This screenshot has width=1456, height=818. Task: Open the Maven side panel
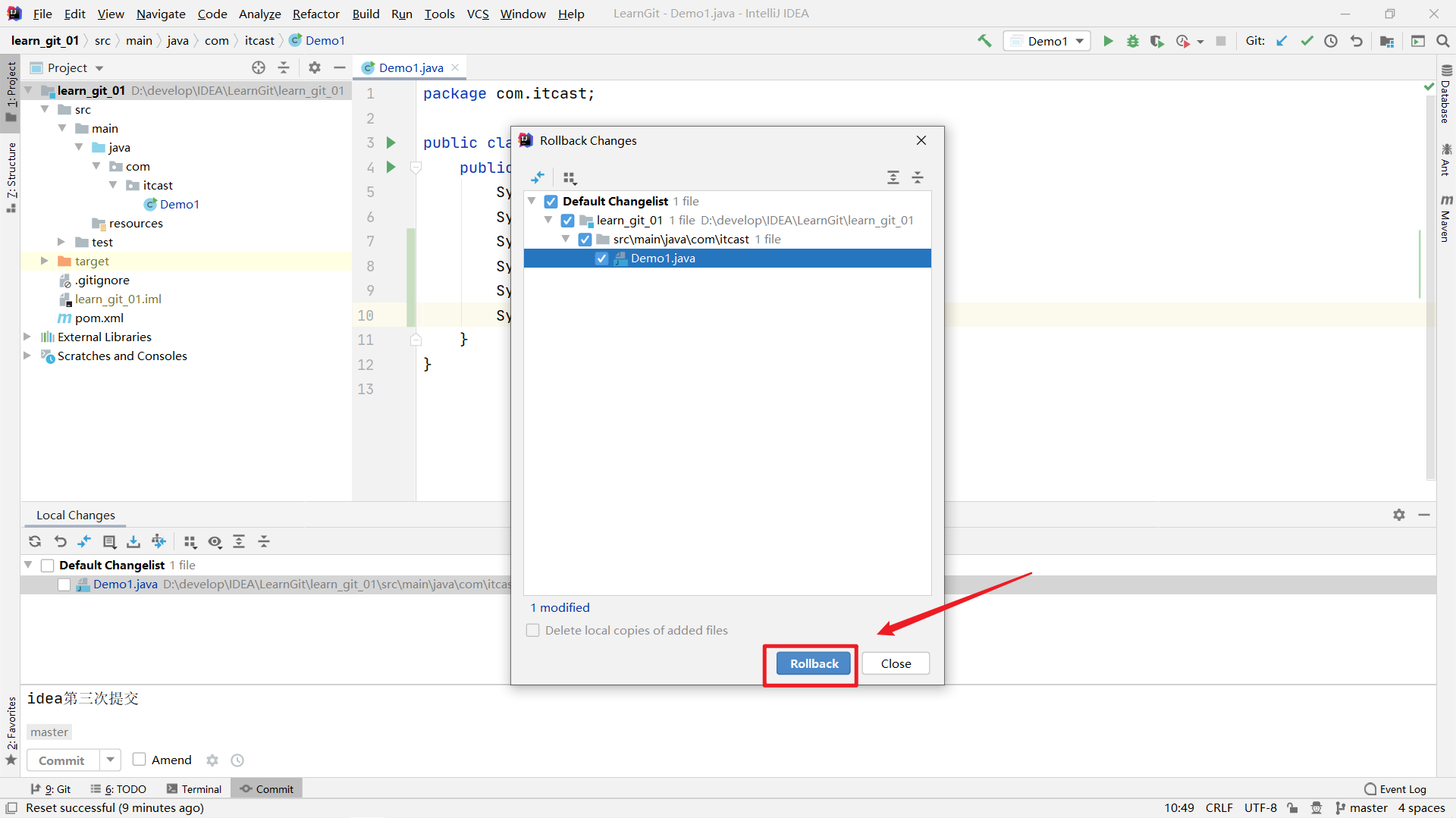tap(1446, 218)
